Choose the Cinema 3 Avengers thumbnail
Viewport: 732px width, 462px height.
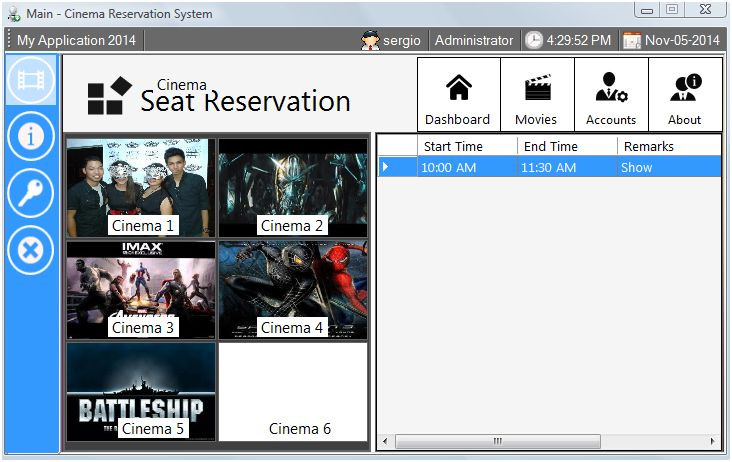(x=141, y=290)
